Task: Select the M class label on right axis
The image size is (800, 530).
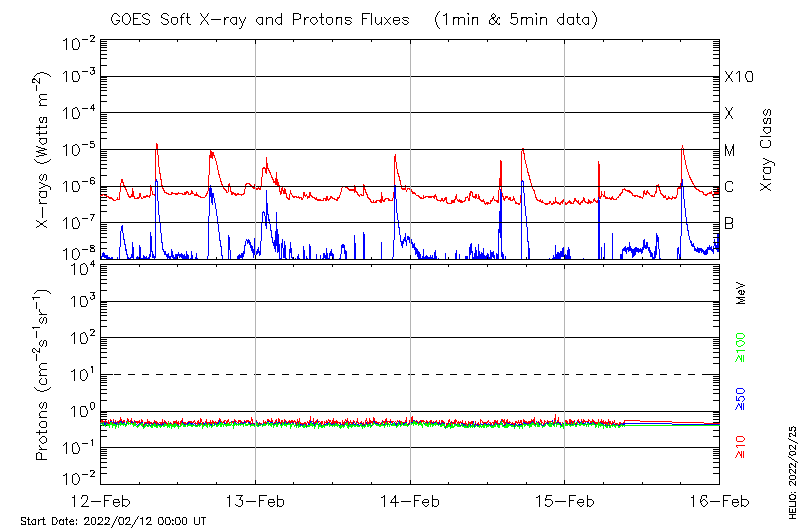Action: [x=730, y=151]
